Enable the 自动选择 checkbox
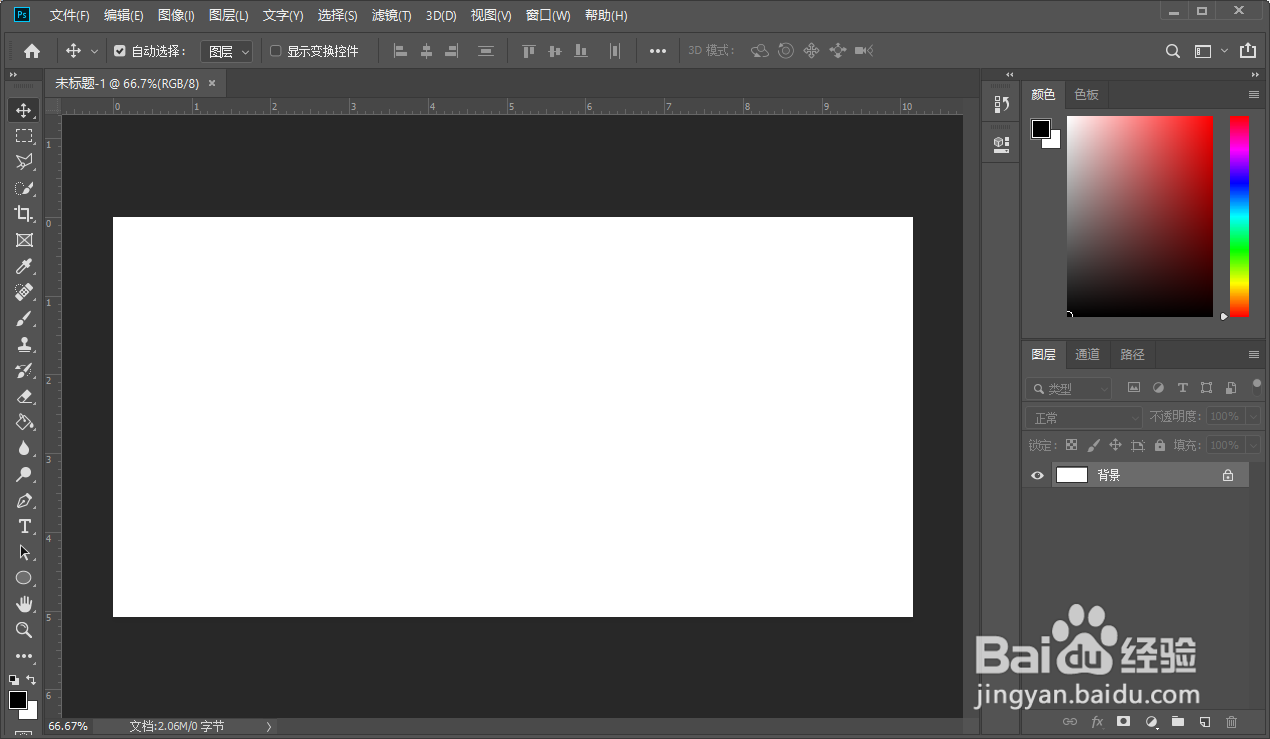This screenshot has height=739, width=1270. click(120, 50)
